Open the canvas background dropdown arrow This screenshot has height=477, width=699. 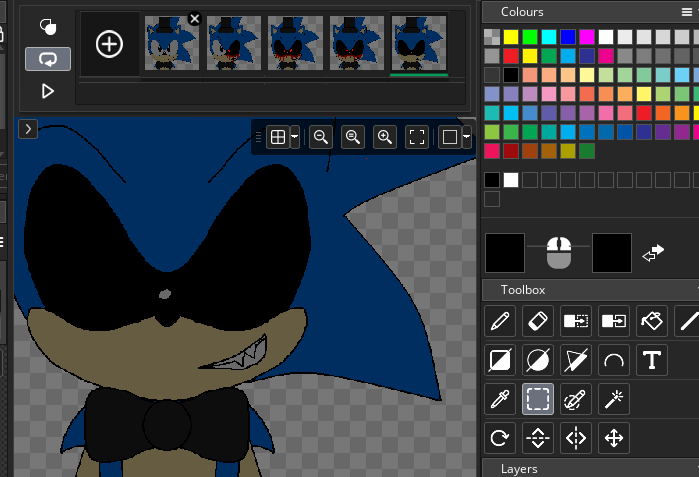point(466,137)
